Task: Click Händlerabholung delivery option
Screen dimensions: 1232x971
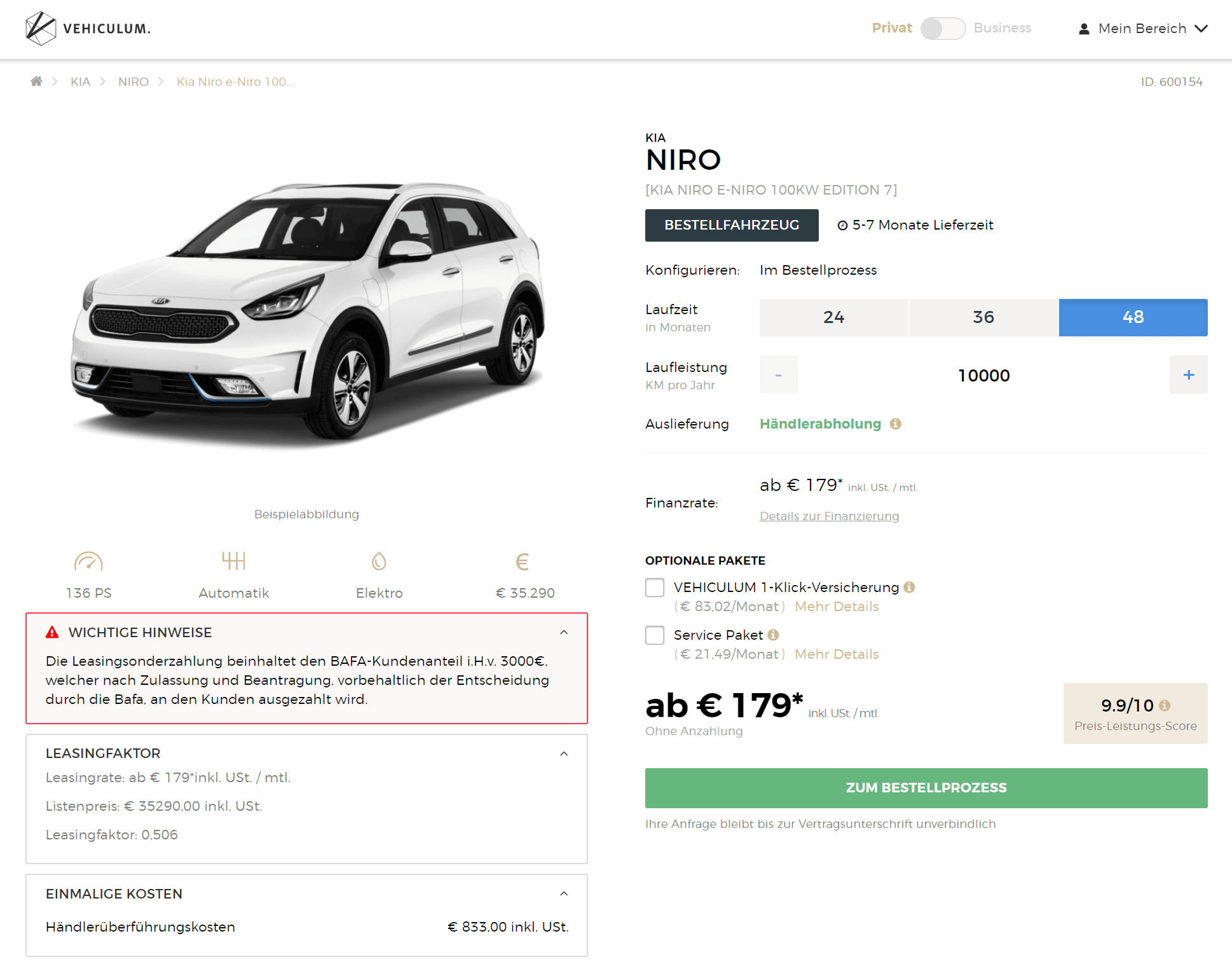Action: click(820, 424)
